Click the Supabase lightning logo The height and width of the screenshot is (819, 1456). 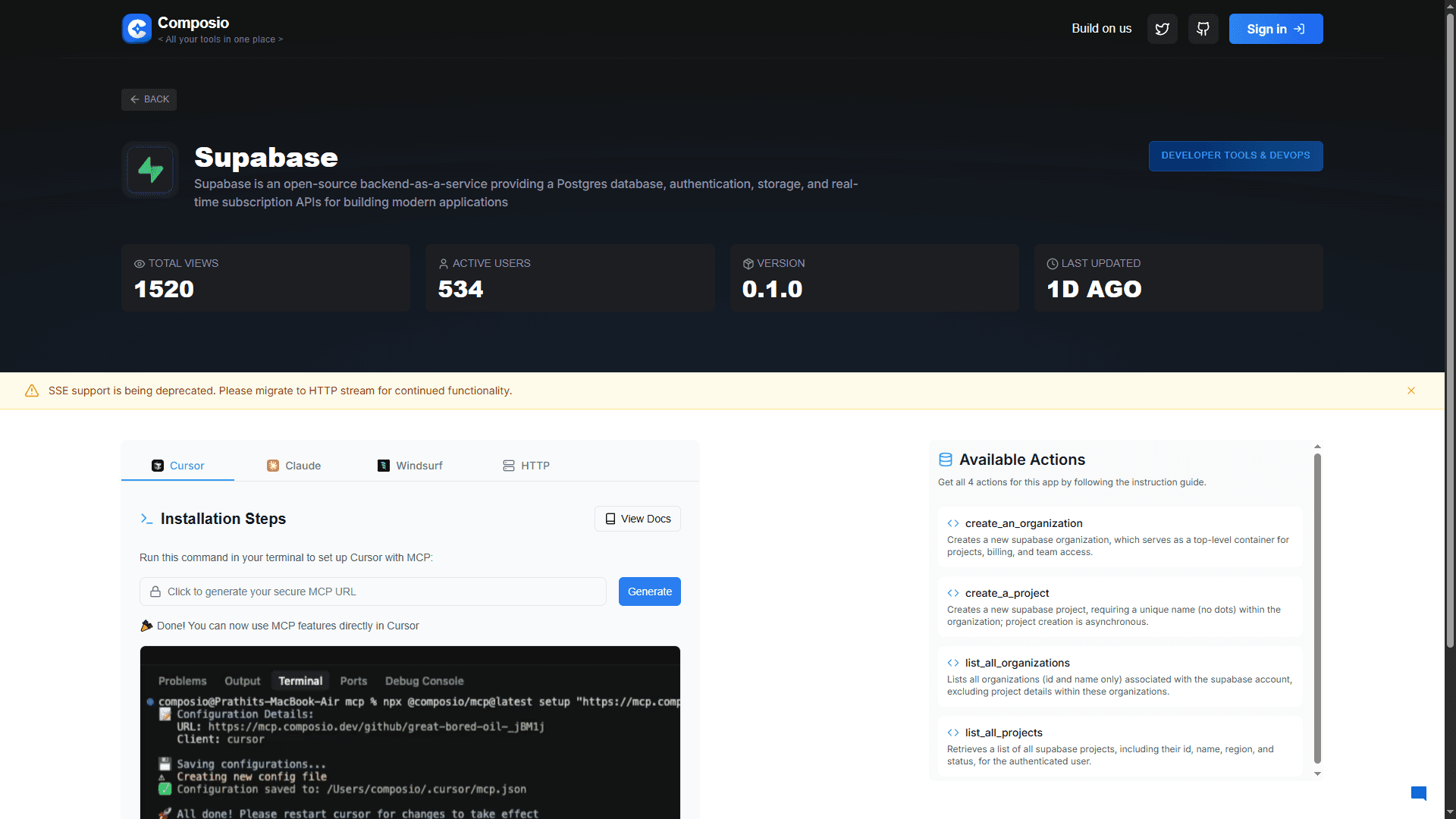(x=149, y=169)
